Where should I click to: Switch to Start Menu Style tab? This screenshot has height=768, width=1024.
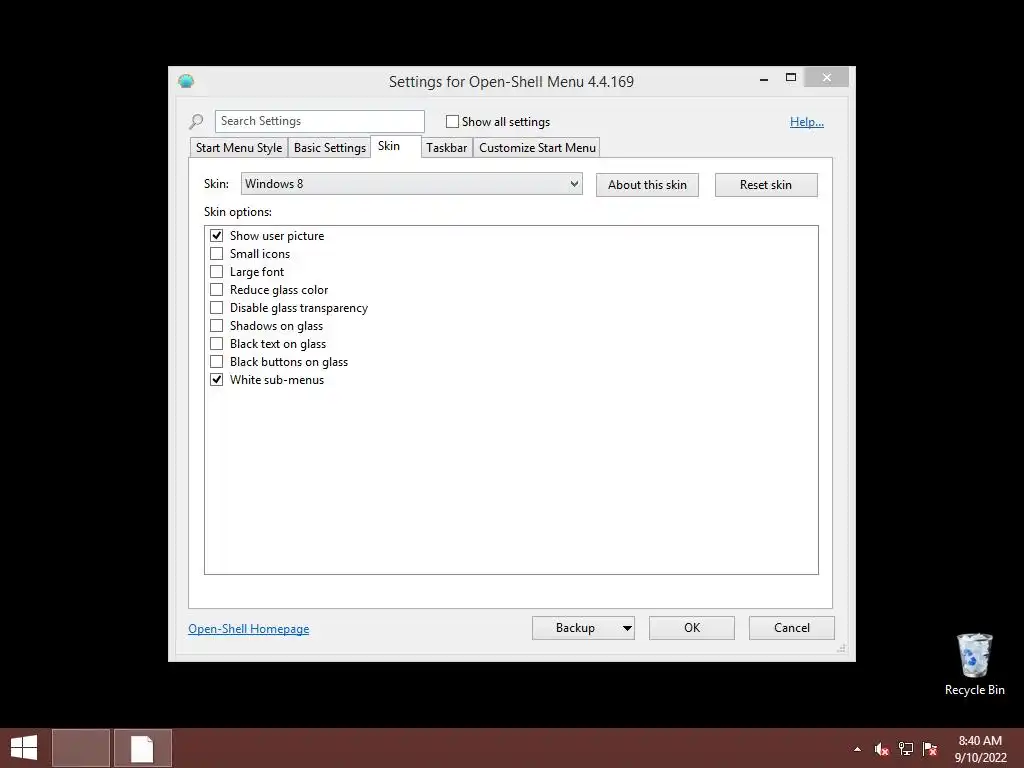239,148
